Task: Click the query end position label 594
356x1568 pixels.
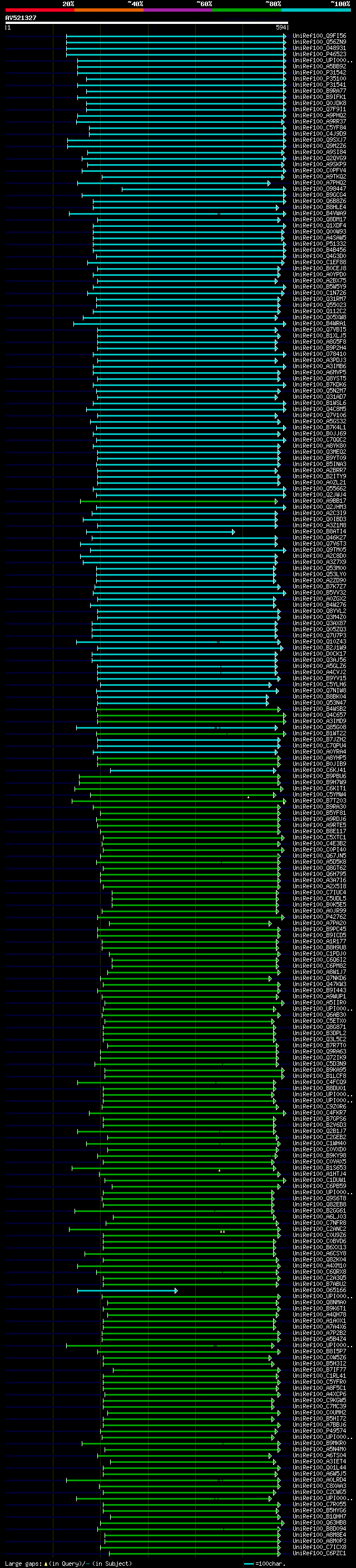Action: coord(281,27)
